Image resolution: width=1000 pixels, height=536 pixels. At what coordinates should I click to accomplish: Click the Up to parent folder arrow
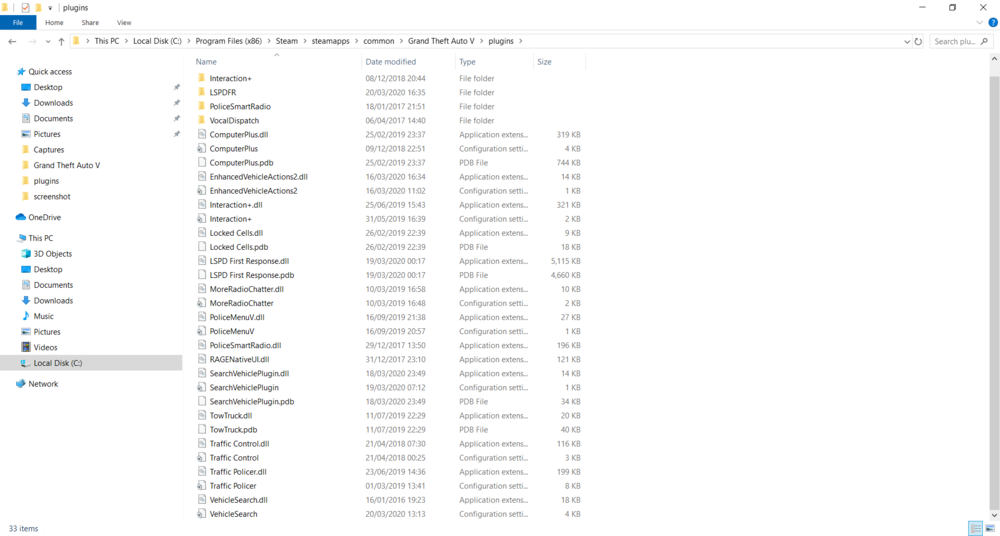coord(61,41)
